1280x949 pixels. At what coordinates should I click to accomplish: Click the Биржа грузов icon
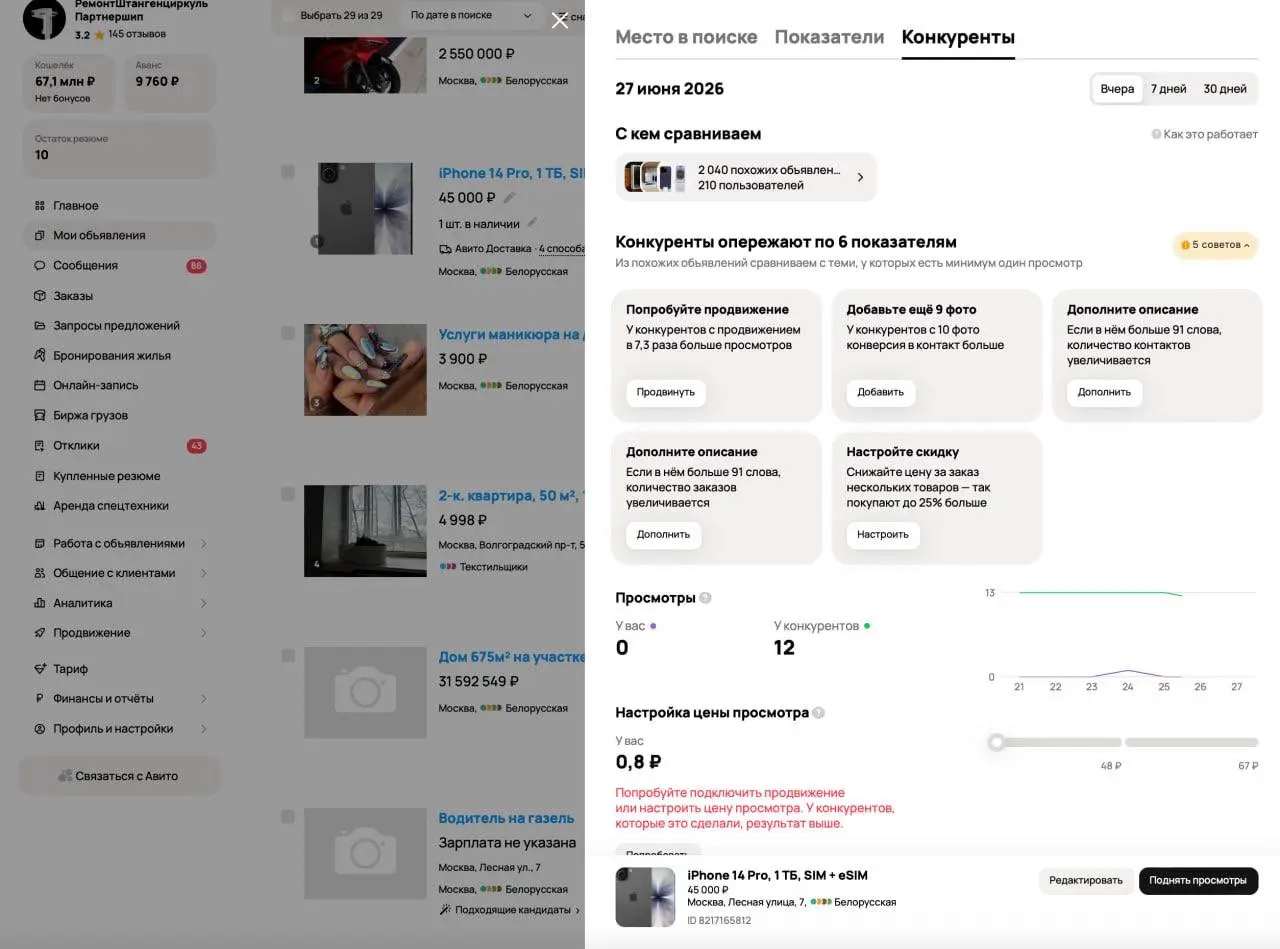pos(40,416)
